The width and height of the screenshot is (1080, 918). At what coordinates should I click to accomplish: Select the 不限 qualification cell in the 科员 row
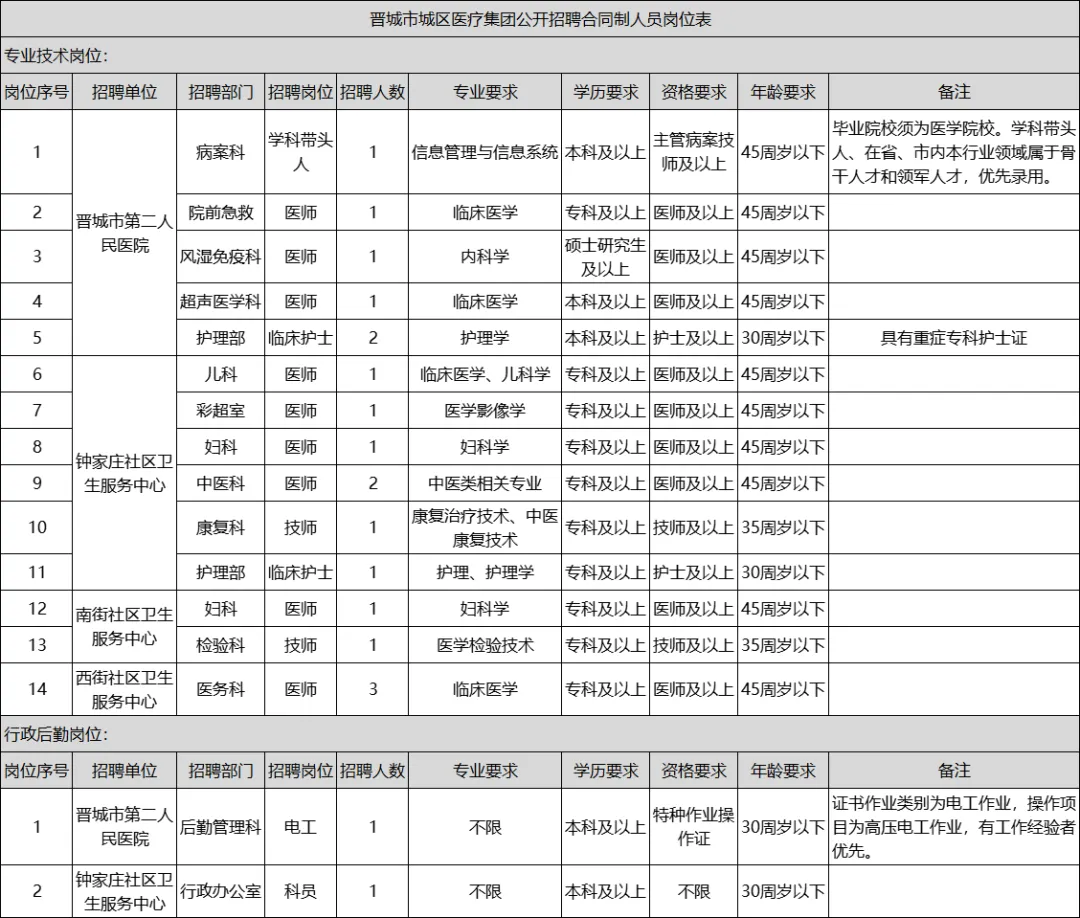pos(694,891)
